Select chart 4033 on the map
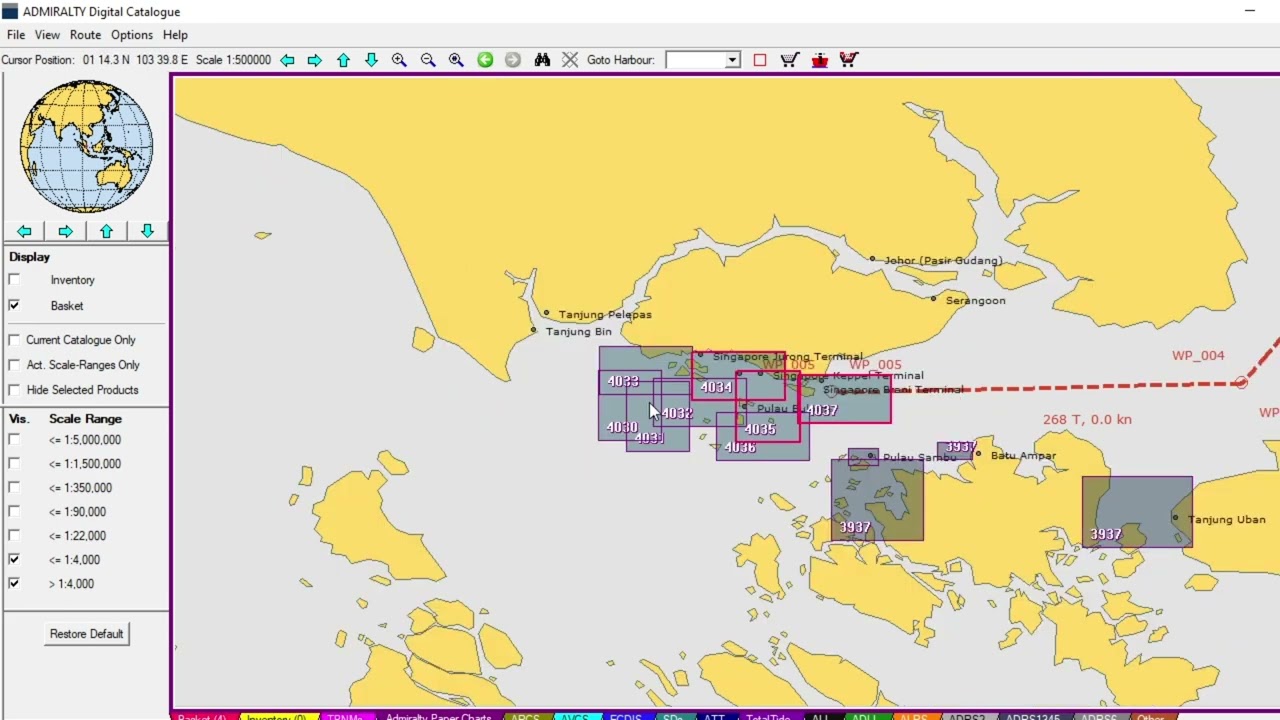 tap(622, 381)
